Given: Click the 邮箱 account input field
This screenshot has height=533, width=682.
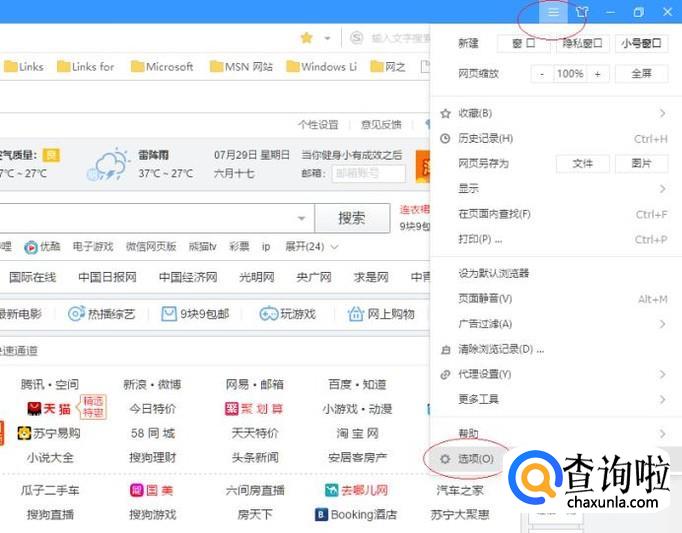Looking at the screenshot, I should coord(368,173).
